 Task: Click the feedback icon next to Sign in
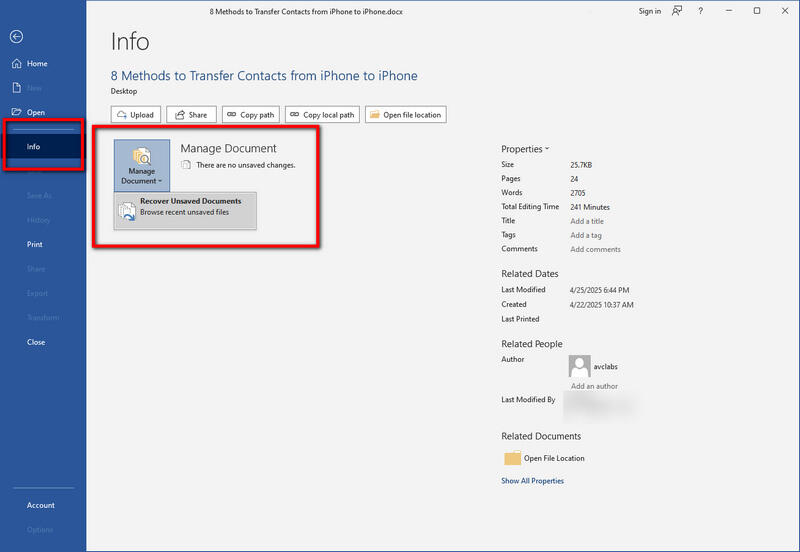678,11
